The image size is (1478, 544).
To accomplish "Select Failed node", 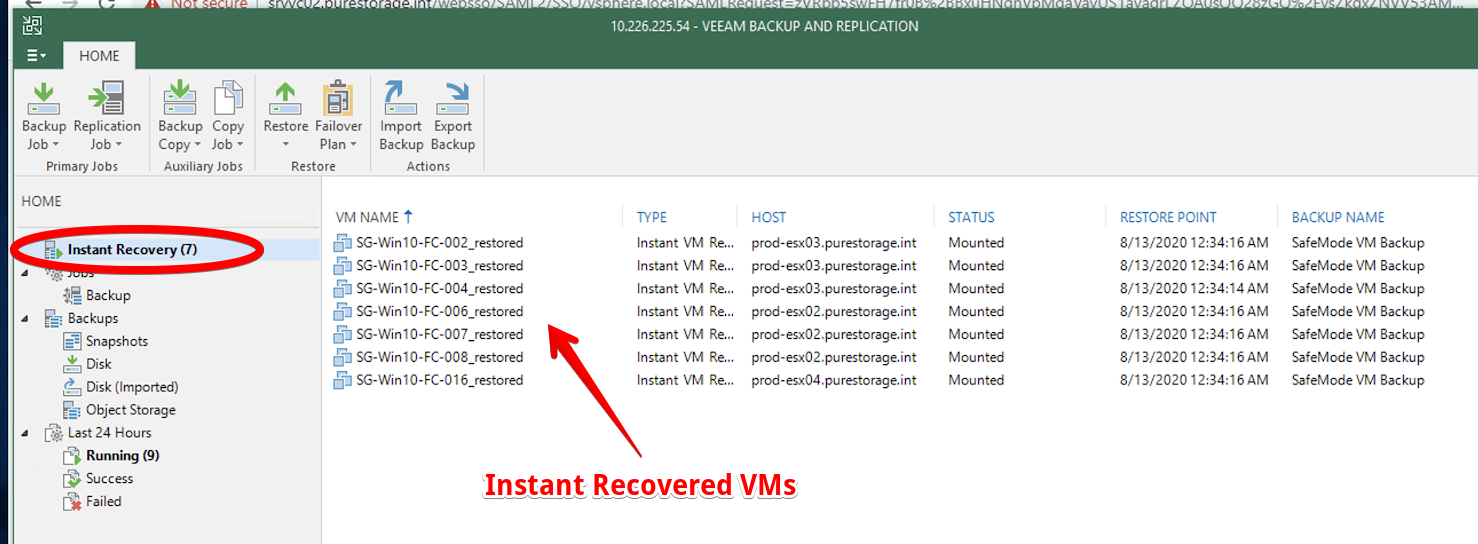I will (103, 502).
